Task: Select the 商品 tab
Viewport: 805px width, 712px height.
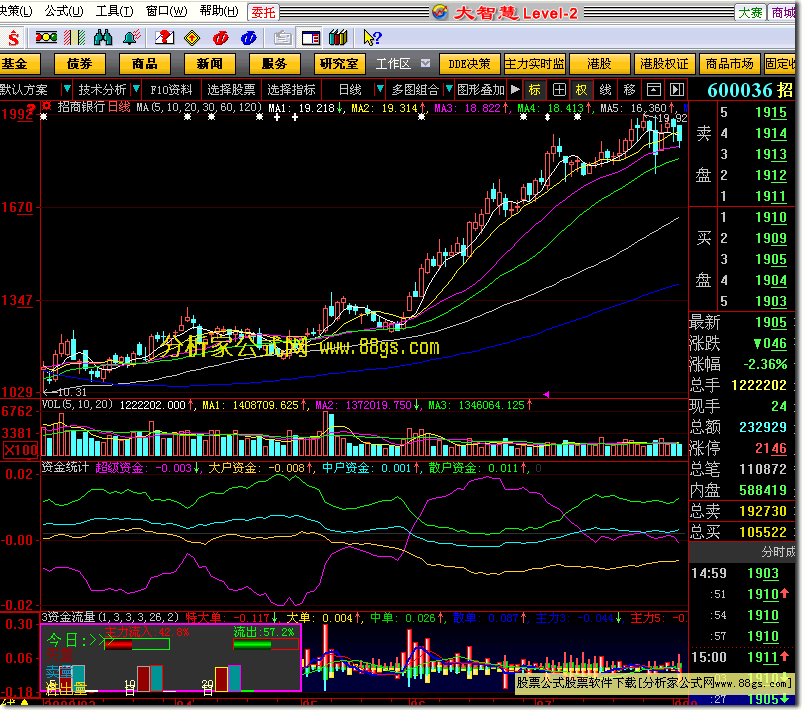Action: pos(145,64)
